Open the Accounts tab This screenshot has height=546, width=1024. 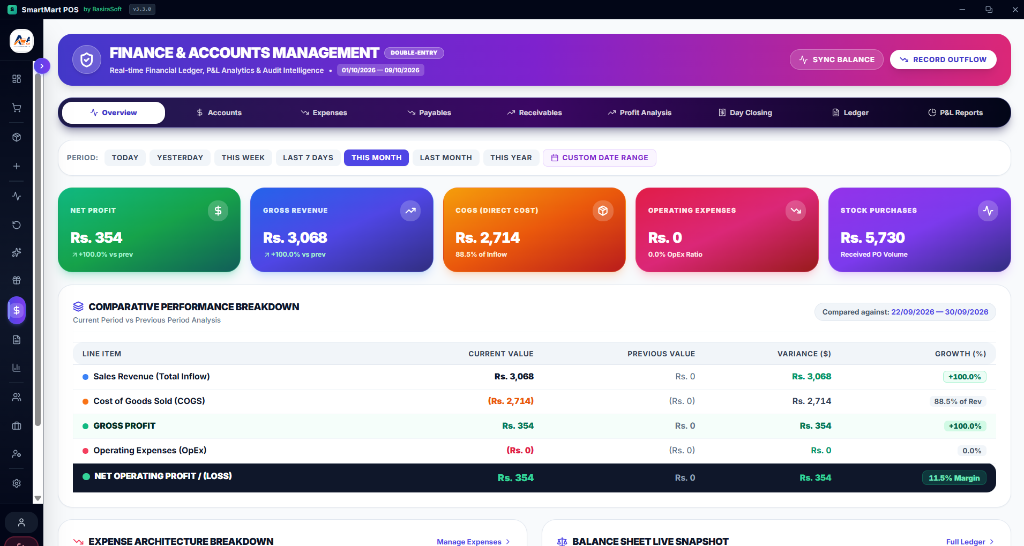pyautogui.click(x=219, y=112)
